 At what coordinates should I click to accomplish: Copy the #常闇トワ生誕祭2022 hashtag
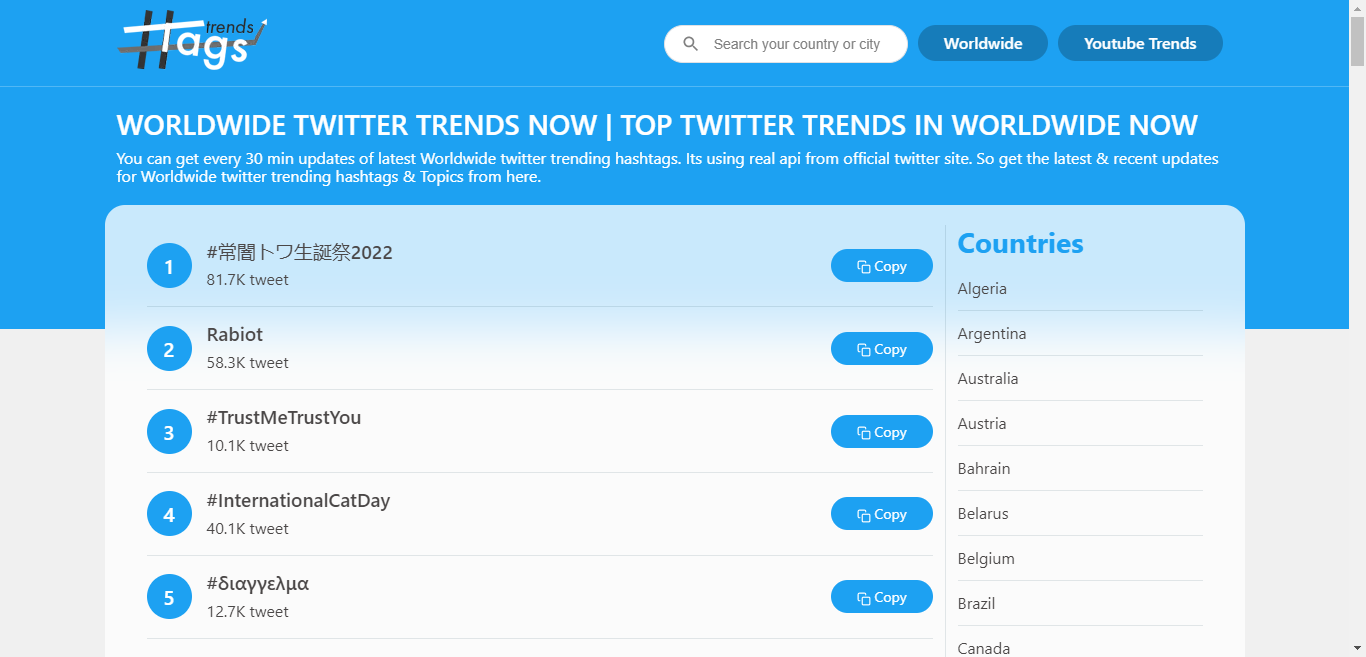point(881,265)
